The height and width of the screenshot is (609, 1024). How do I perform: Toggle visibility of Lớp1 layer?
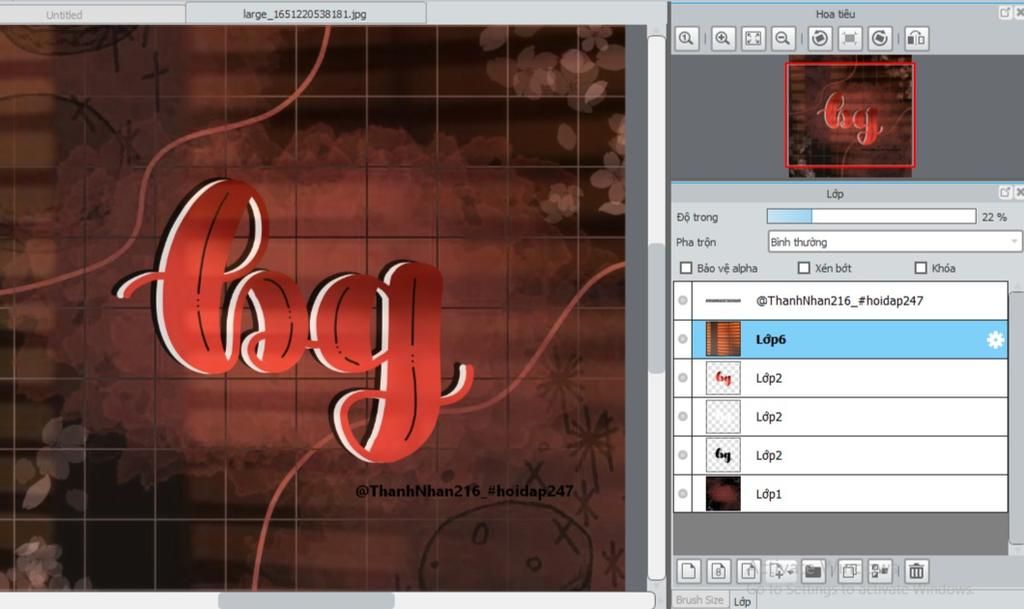682,493
